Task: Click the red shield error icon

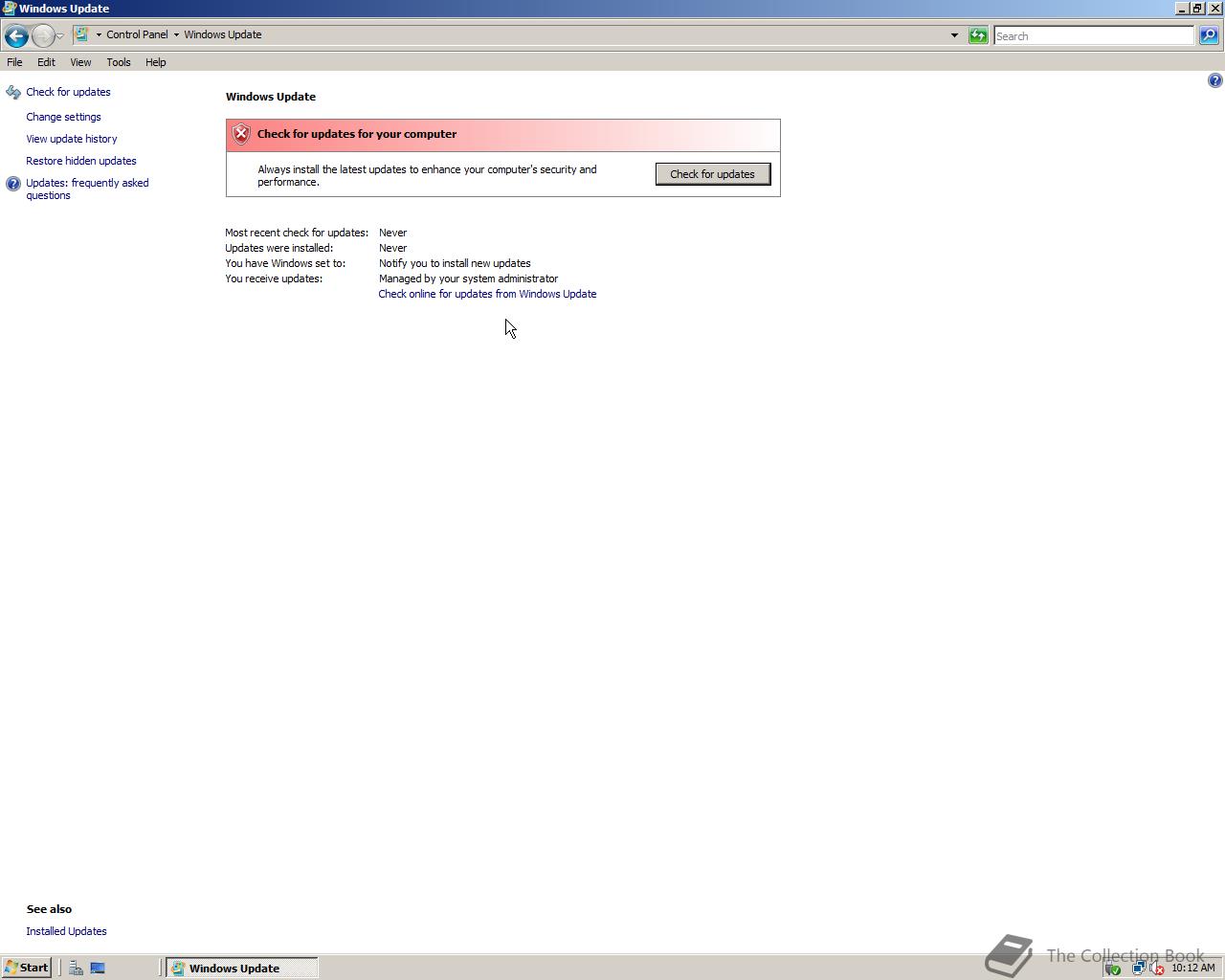Action: [241, 134]
